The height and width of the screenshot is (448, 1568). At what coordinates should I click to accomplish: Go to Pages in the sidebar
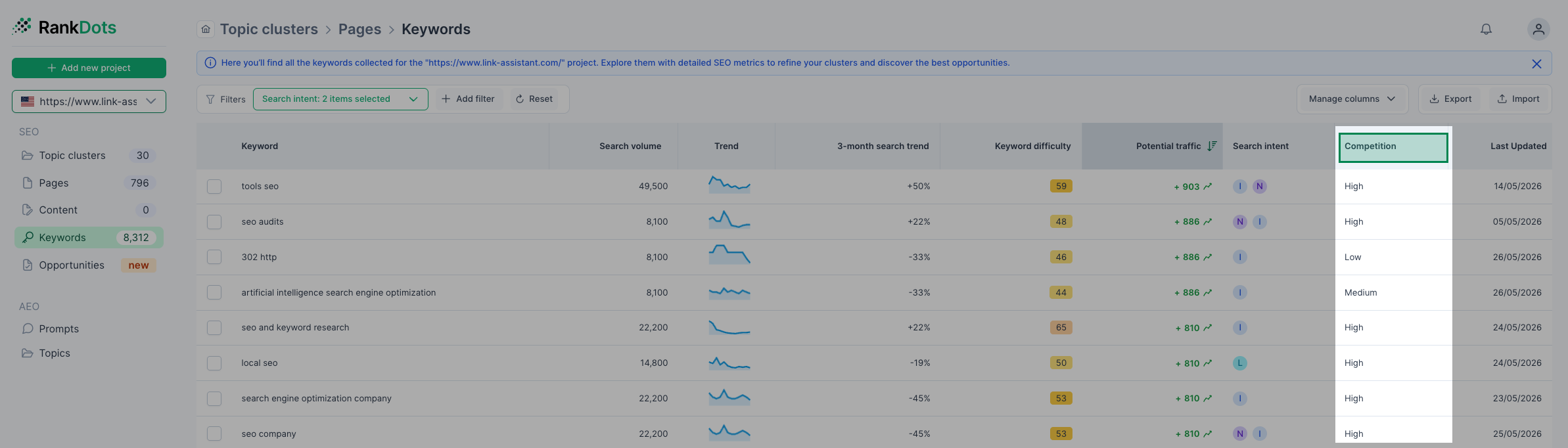tap(89, 183)
